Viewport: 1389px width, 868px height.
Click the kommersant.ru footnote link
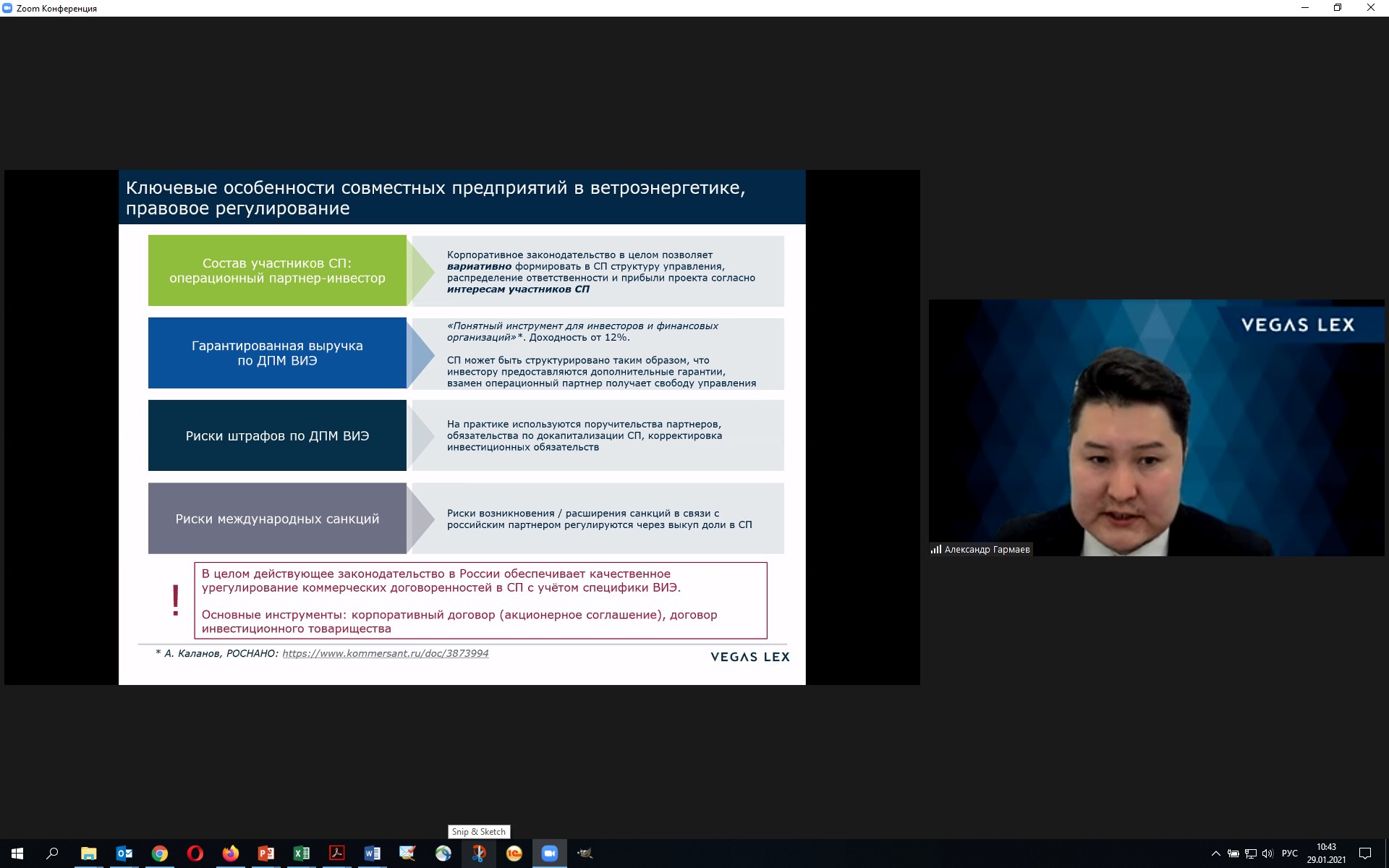click(385, 653)
